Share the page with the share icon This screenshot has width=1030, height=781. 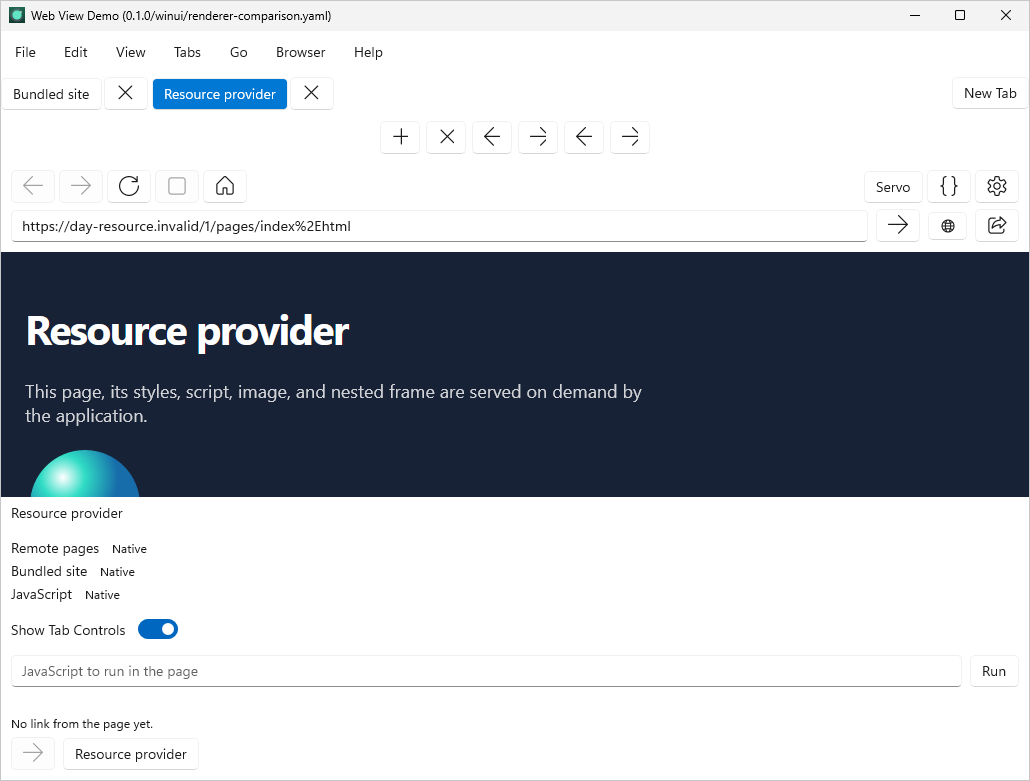point(996,226)
